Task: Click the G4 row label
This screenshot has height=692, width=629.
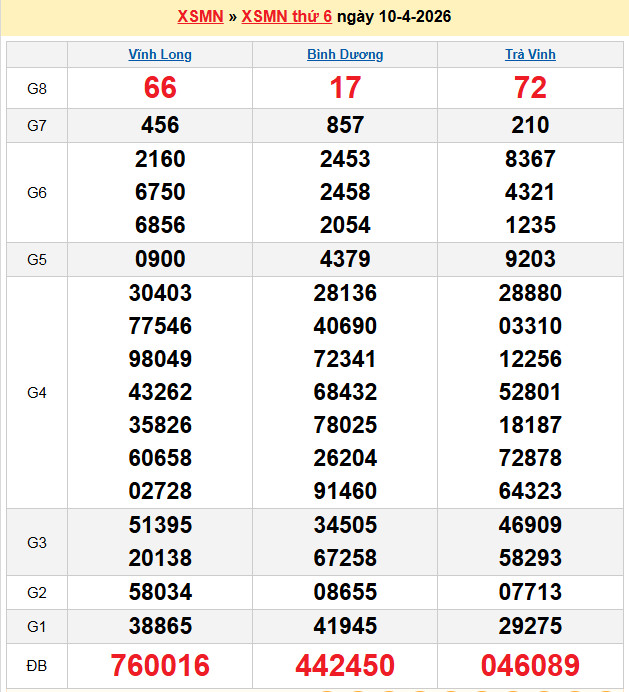Action: (x=37, y=393)
